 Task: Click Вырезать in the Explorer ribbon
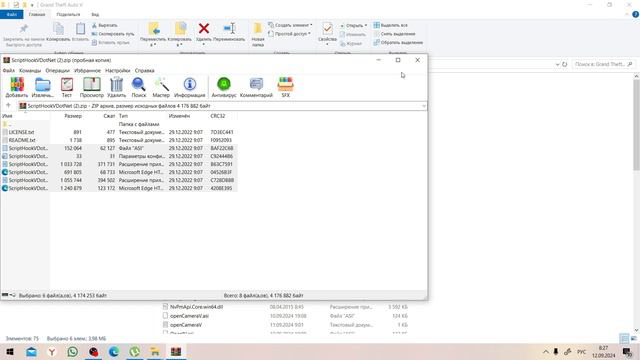point(104,25)
